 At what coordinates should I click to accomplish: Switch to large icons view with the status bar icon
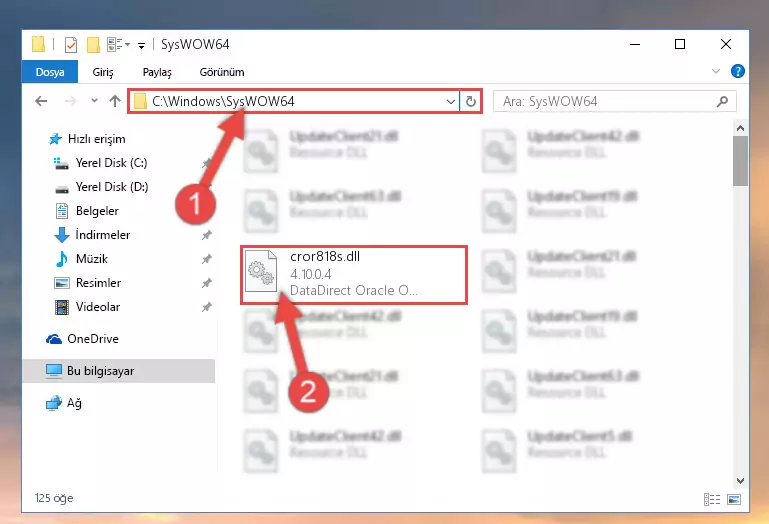[x=734, y=499]
